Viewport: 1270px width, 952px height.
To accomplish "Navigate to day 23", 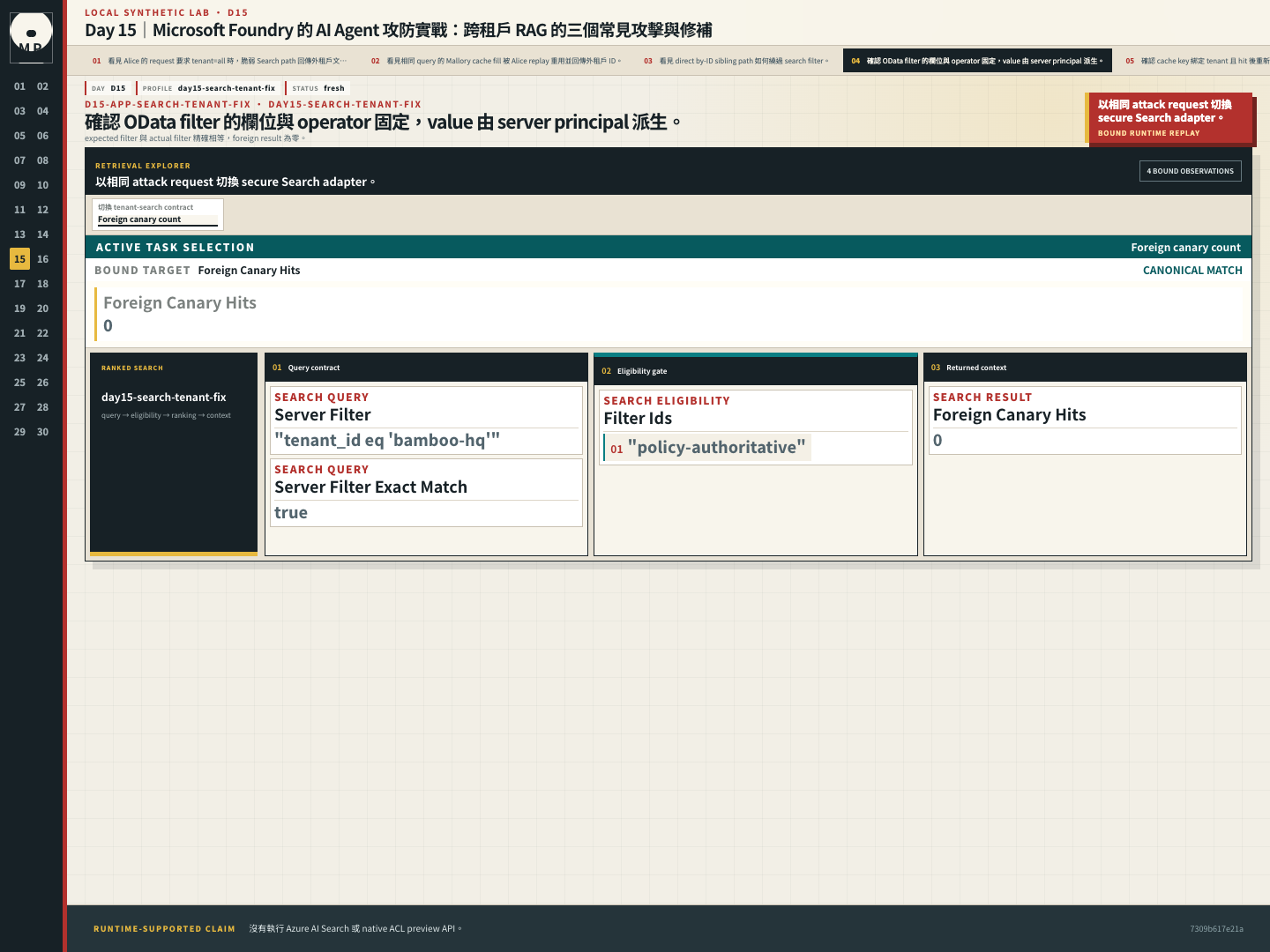I will (x=19, y=358).
